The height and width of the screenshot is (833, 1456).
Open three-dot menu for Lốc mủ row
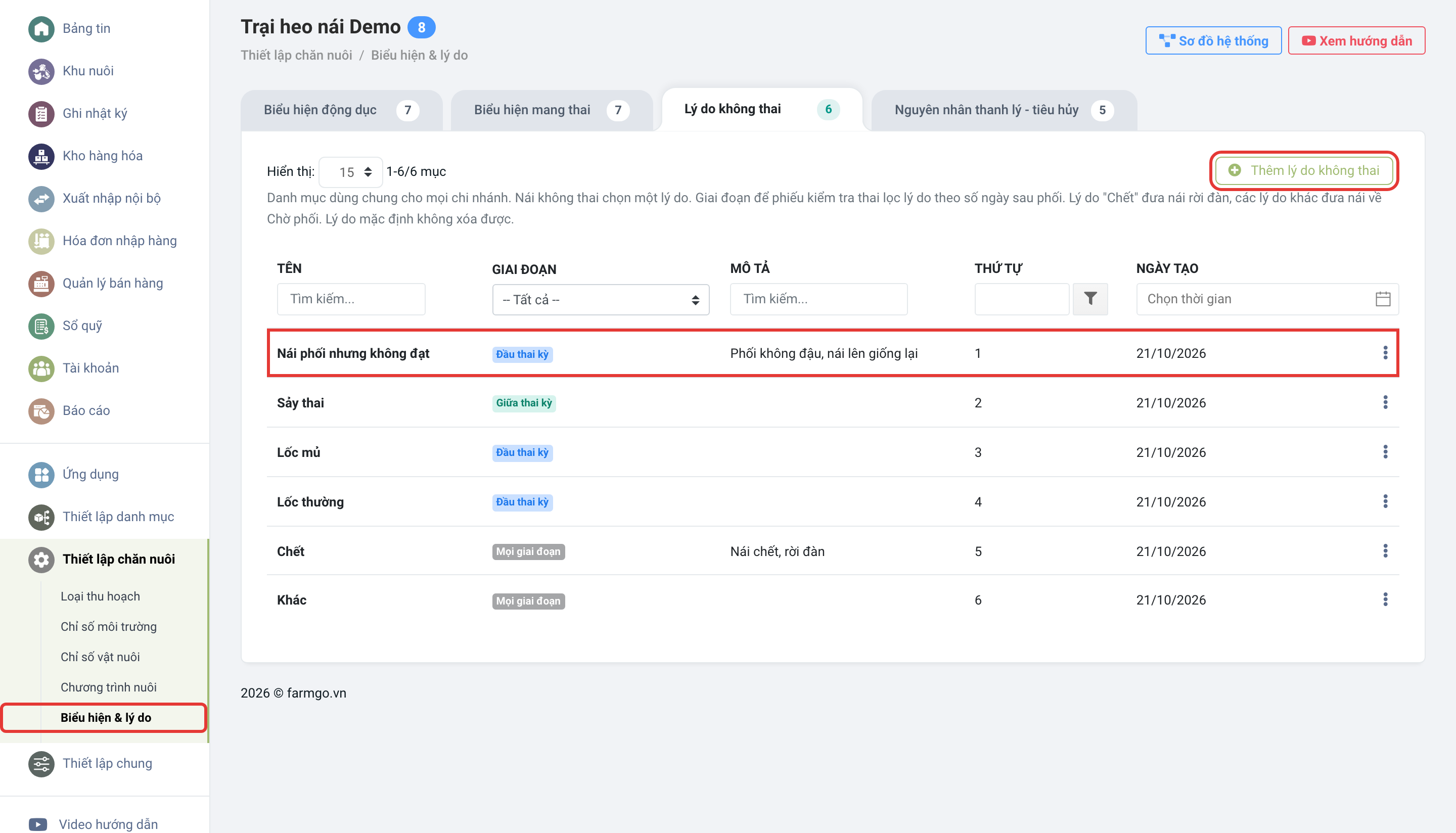click(1385, 452)
